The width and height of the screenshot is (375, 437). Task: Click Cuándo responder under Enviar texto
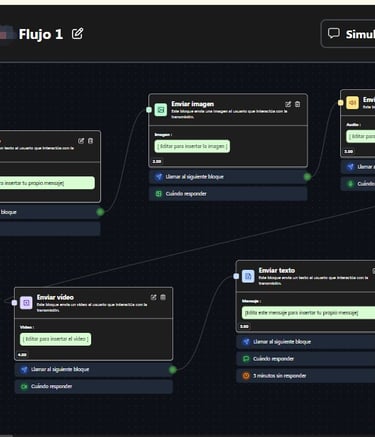coord(306,359)
